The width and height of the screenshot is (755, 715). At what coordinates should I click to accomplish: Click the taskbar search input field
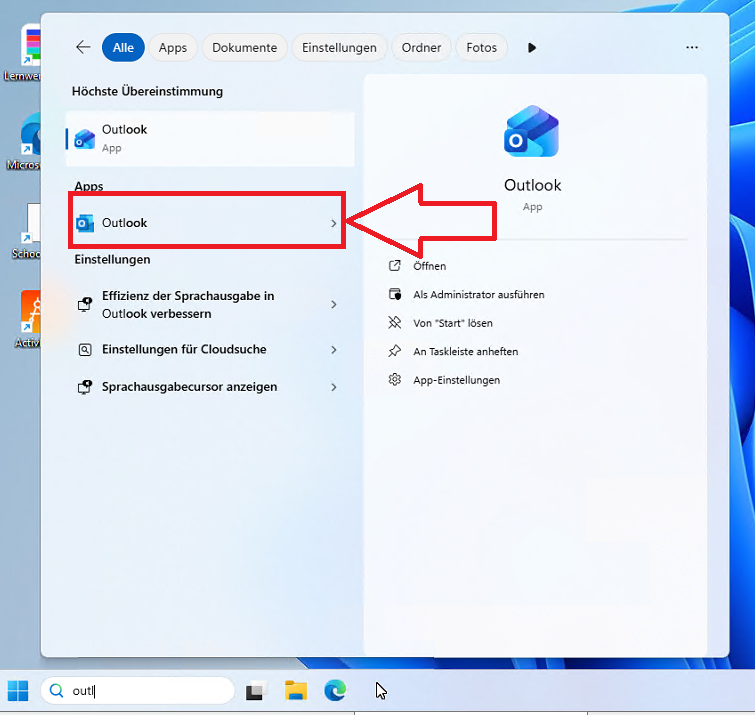140,690
